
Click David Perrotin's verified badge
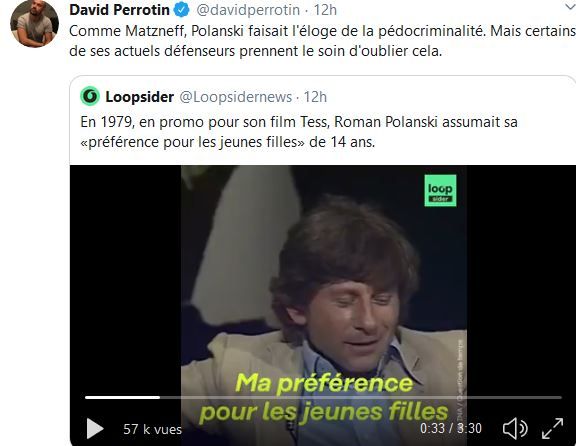[181, 10]
